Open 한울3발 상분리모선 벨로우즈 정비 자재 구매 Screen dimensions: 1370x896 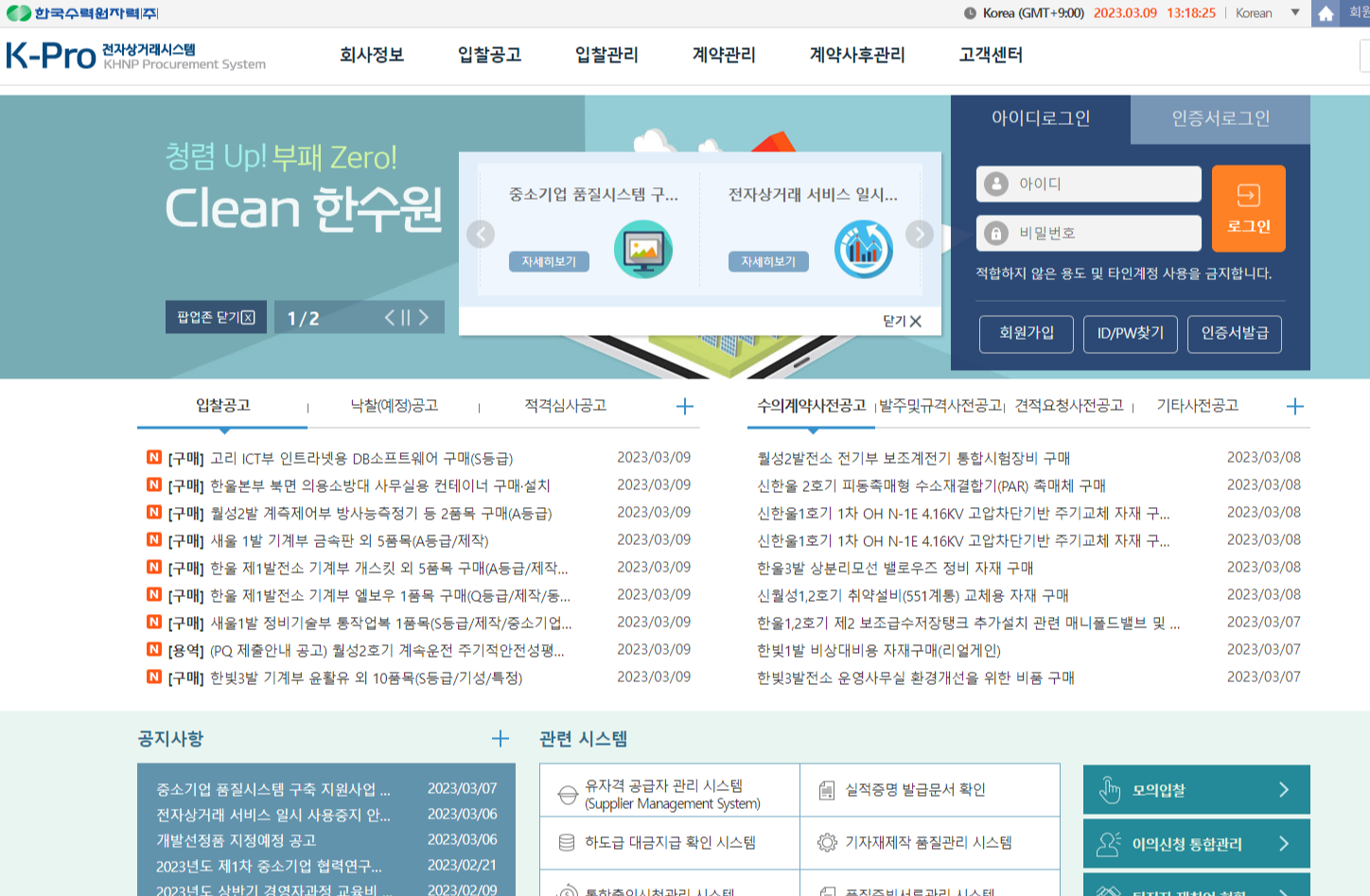pos(895,569)
